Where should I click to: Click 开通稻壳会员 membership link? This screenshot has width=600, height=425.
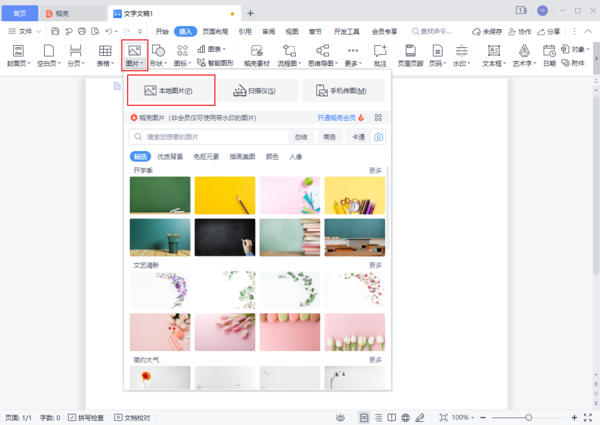(x=336, y=117)
